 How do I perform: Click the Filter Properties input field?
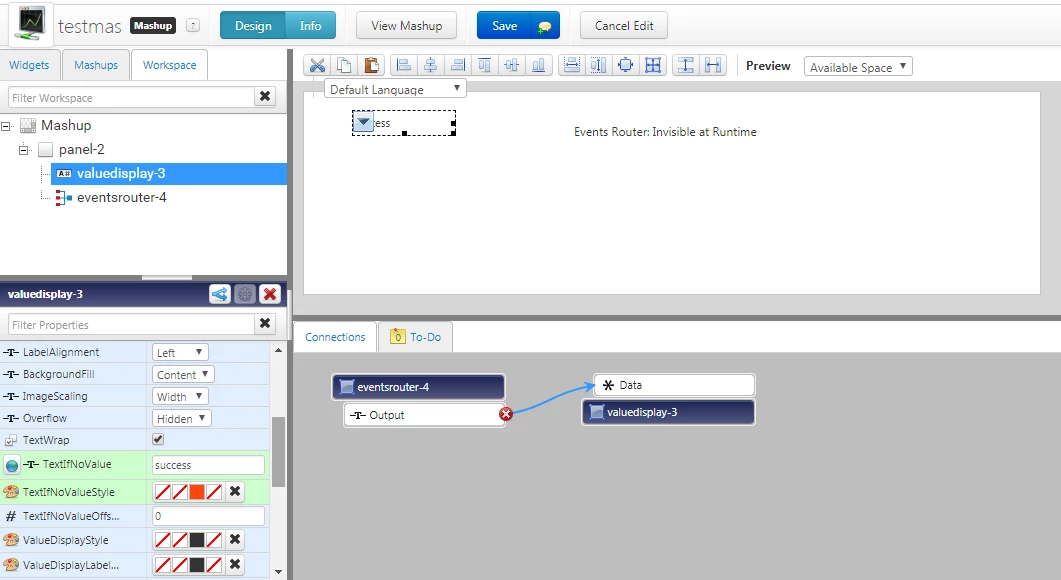(132, 324)
